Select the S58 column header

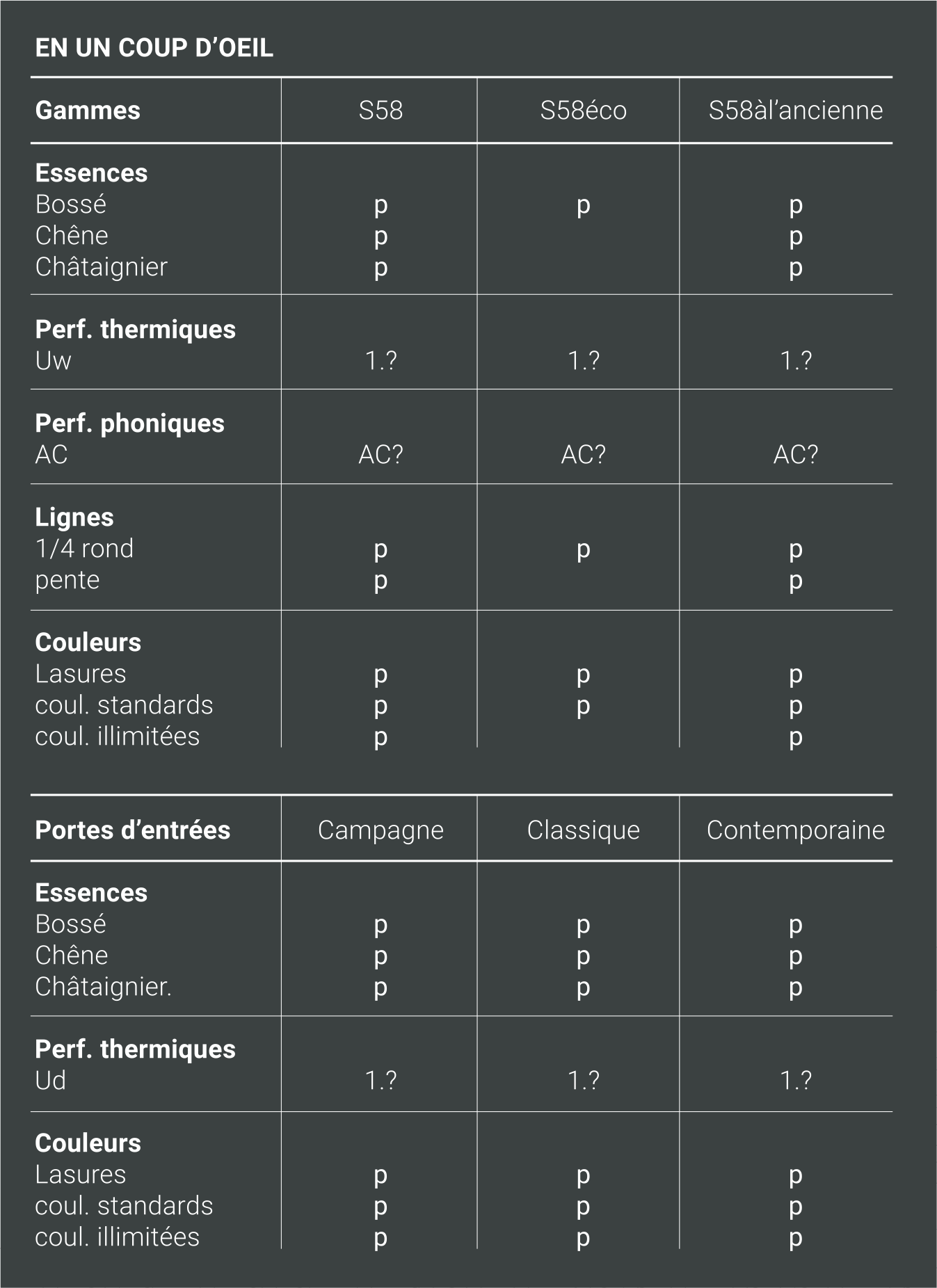pyautogui.click(x=381, y=110)
